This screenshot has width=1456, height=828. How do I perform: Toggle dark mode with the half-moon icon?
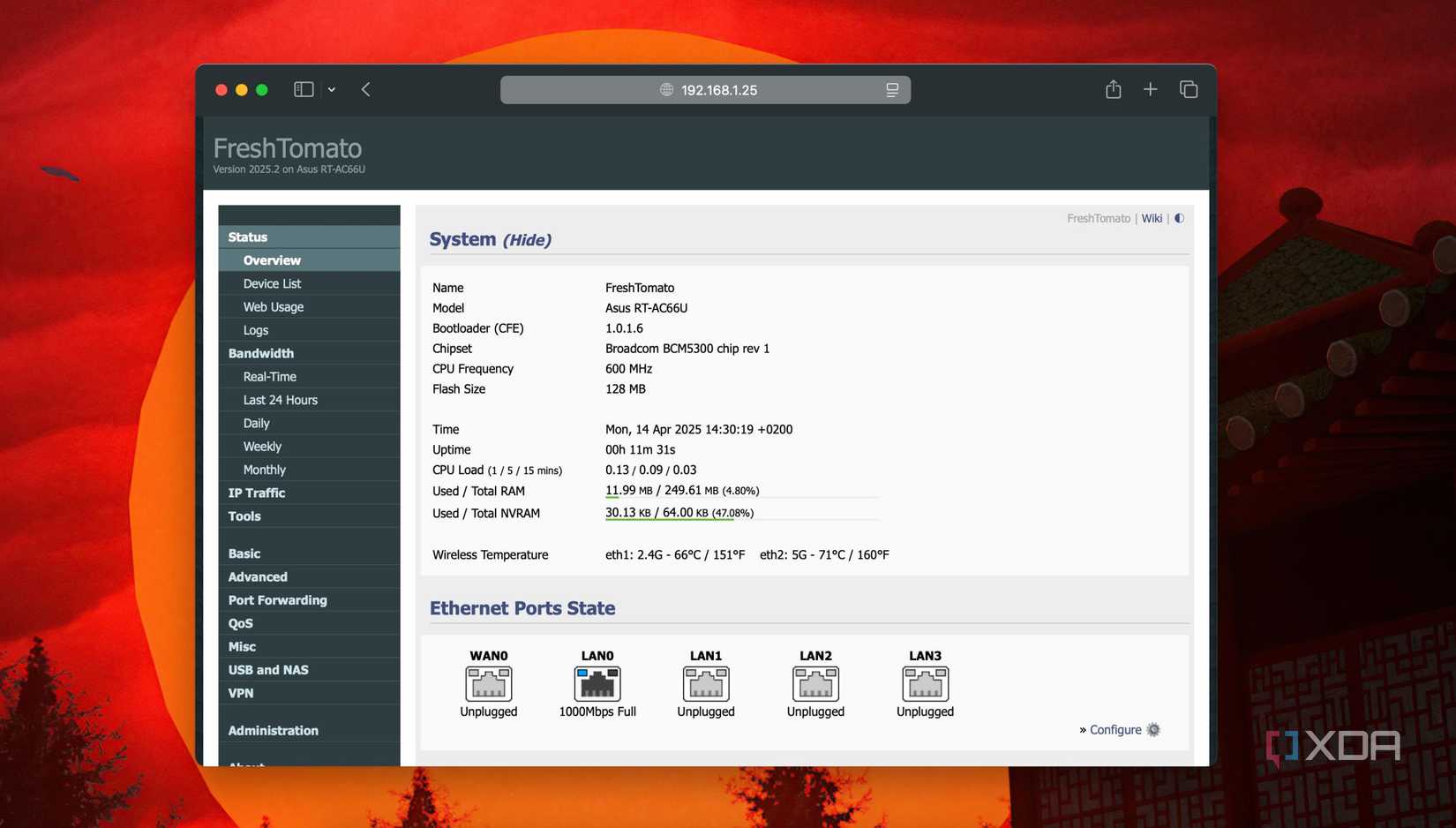point(1179,217)
